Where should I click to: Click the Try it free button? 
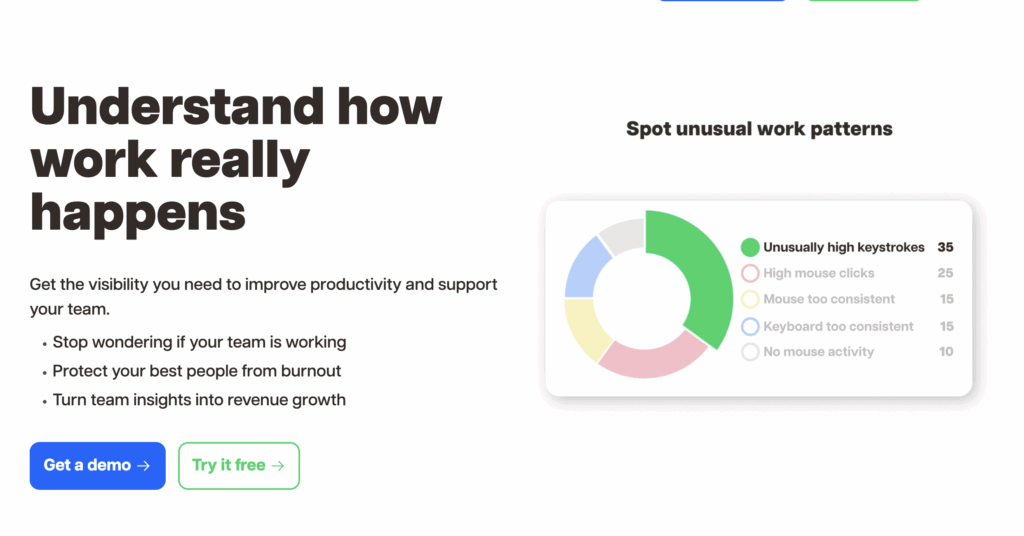tap(239, 465)
